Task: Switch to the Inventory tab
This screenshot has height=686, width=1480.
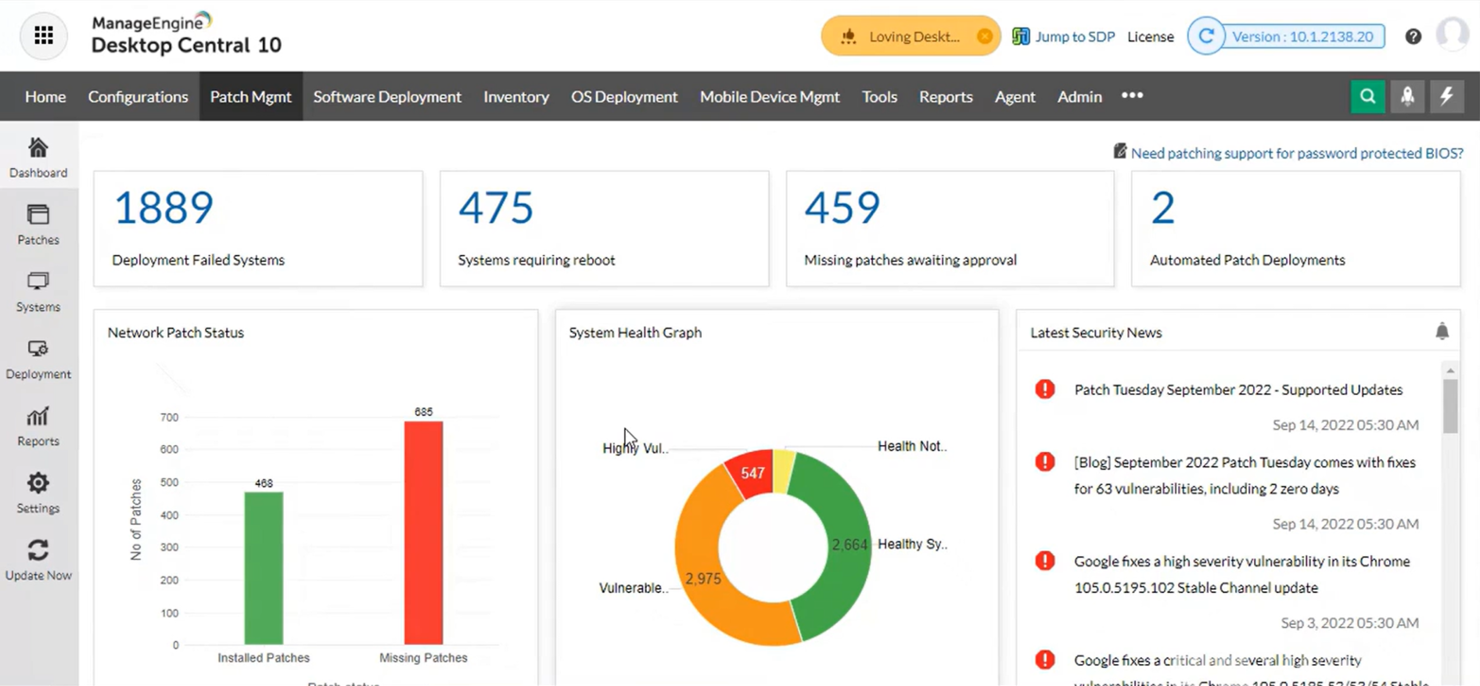Action: click(x=516, y=96)
